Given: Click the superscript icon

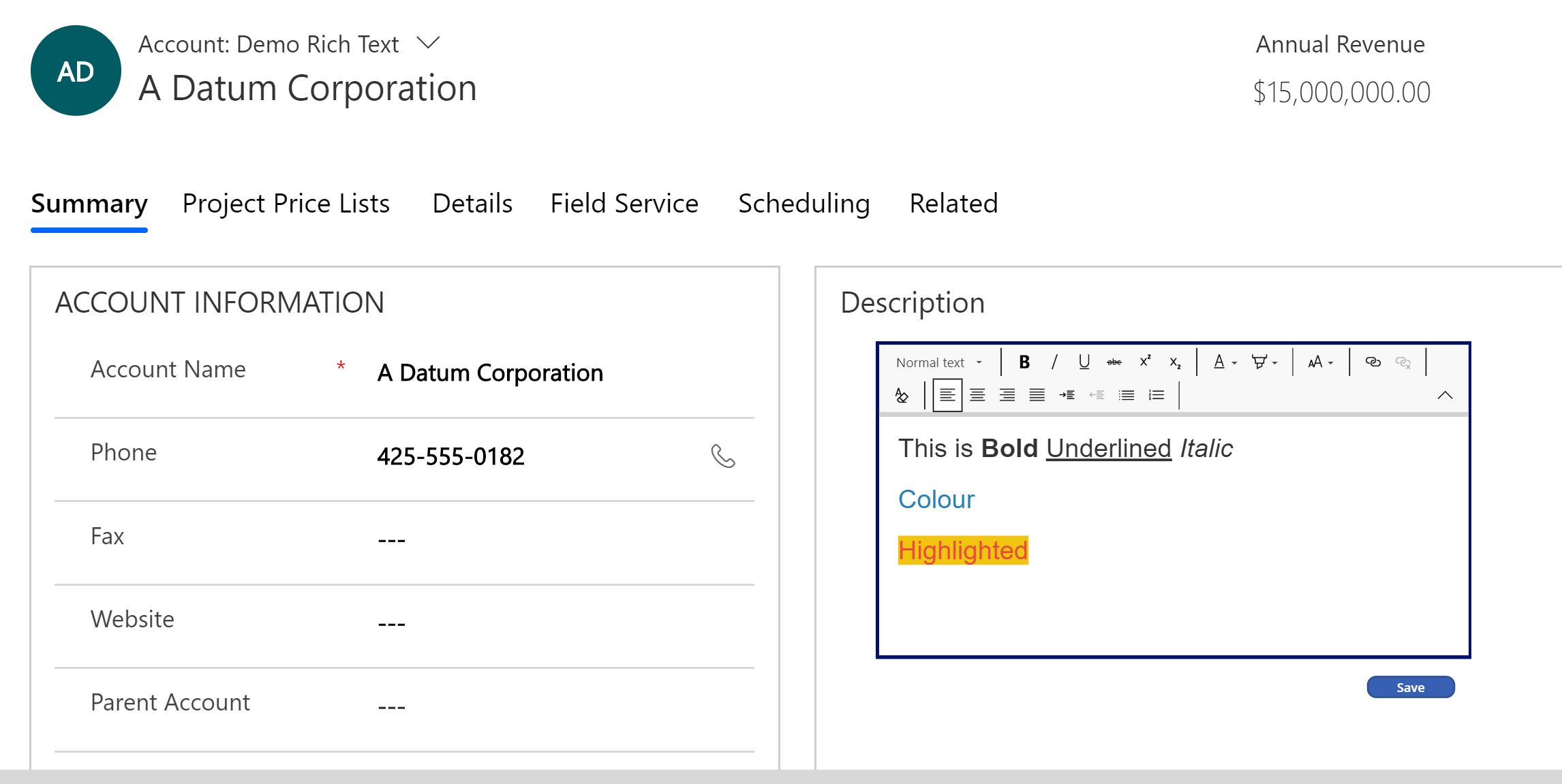Looking at the screenshot, I should [1145, 362].
